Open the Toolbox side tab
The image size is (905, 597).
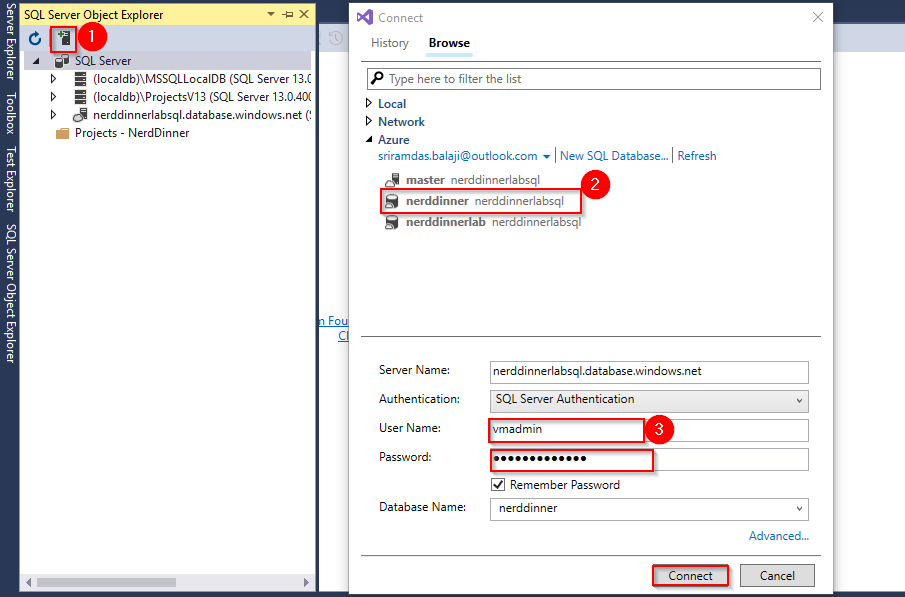[x=10, y=113]
